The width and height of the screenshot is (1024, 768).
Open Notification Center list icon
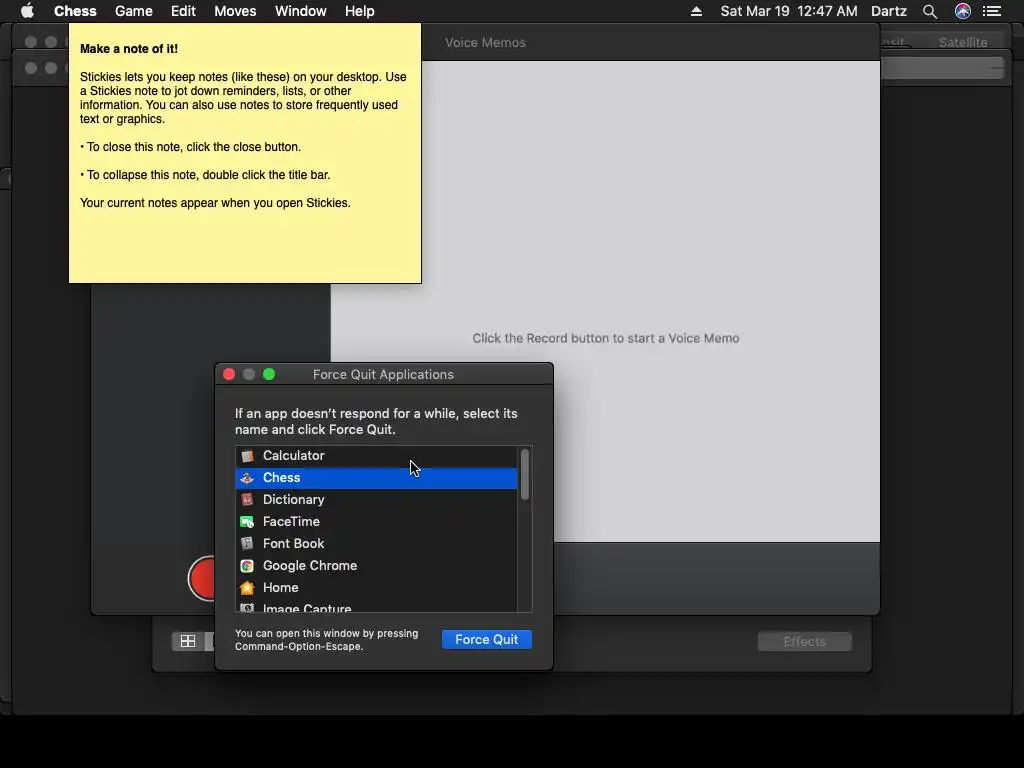click(992, 11)
